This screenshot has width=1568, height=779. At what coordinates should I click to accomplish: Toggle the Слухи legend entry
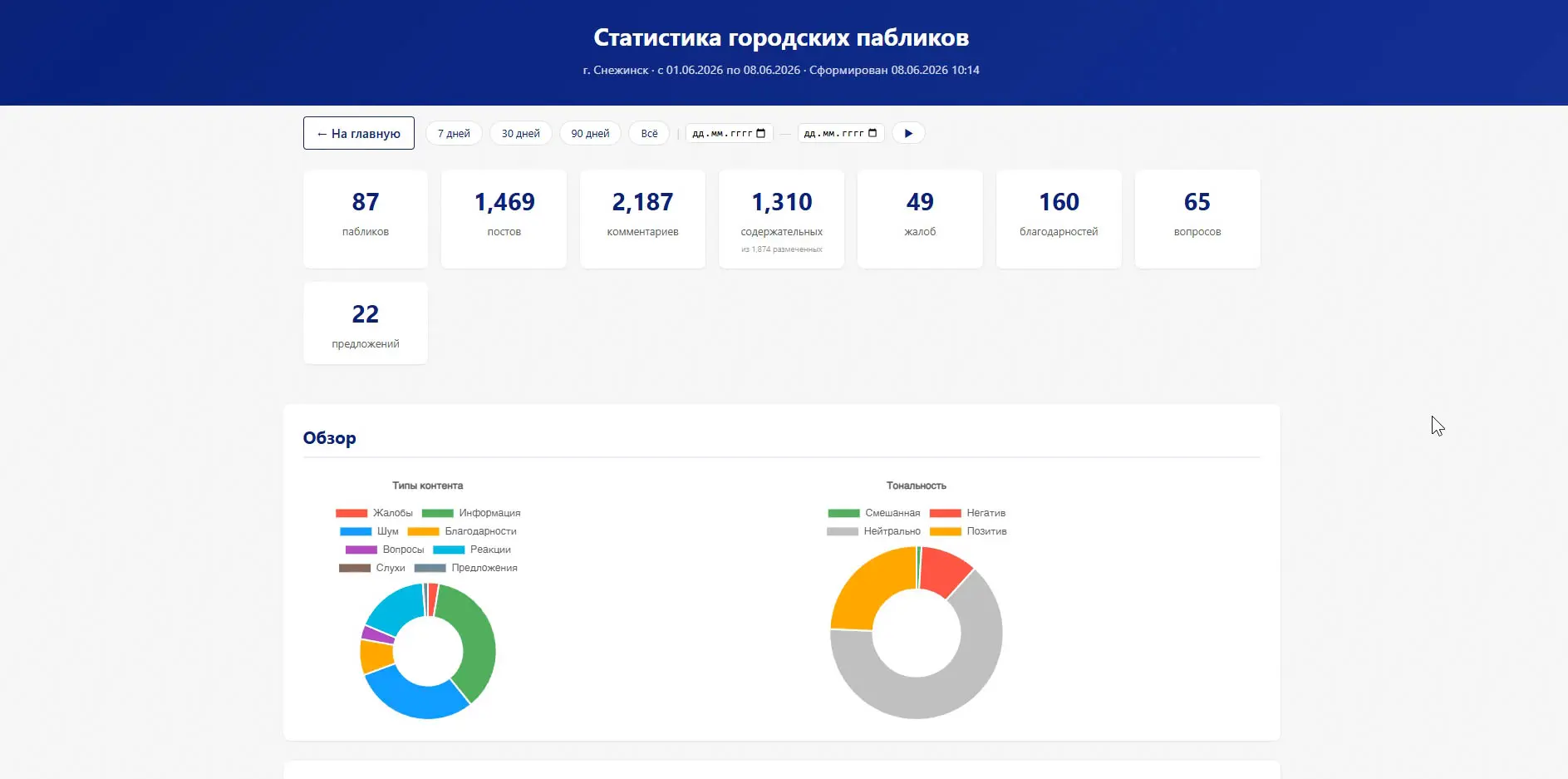tap(372, 568)
